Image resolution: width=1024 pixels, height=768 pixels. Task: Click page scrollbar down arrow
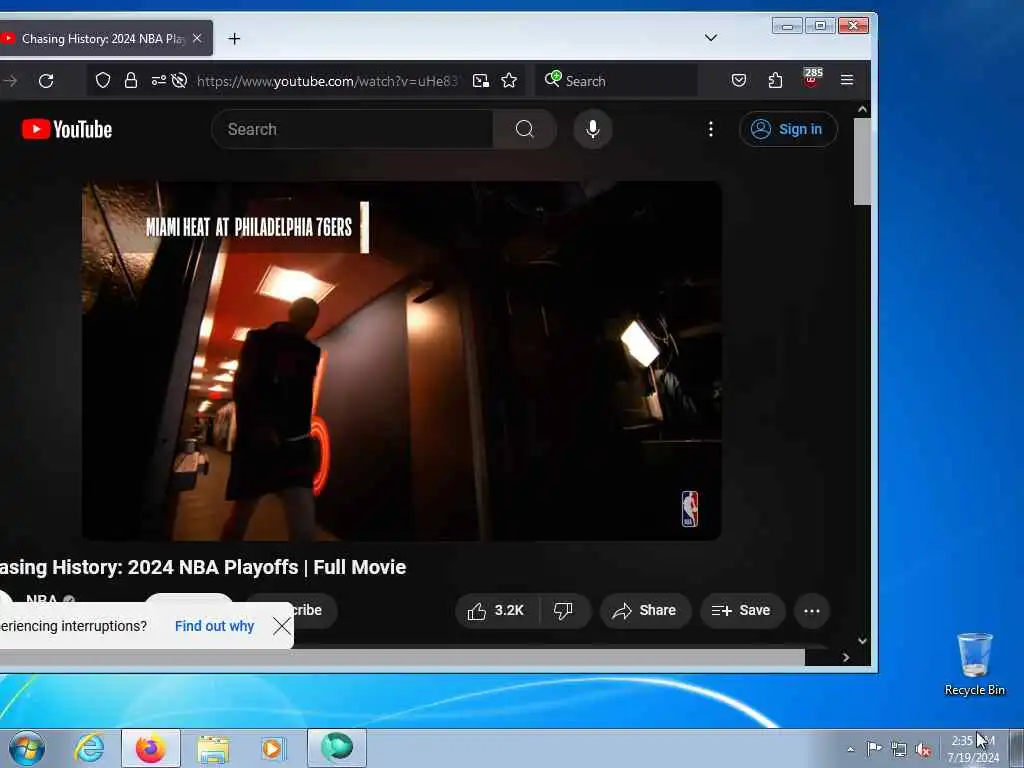tap(862, 641)
